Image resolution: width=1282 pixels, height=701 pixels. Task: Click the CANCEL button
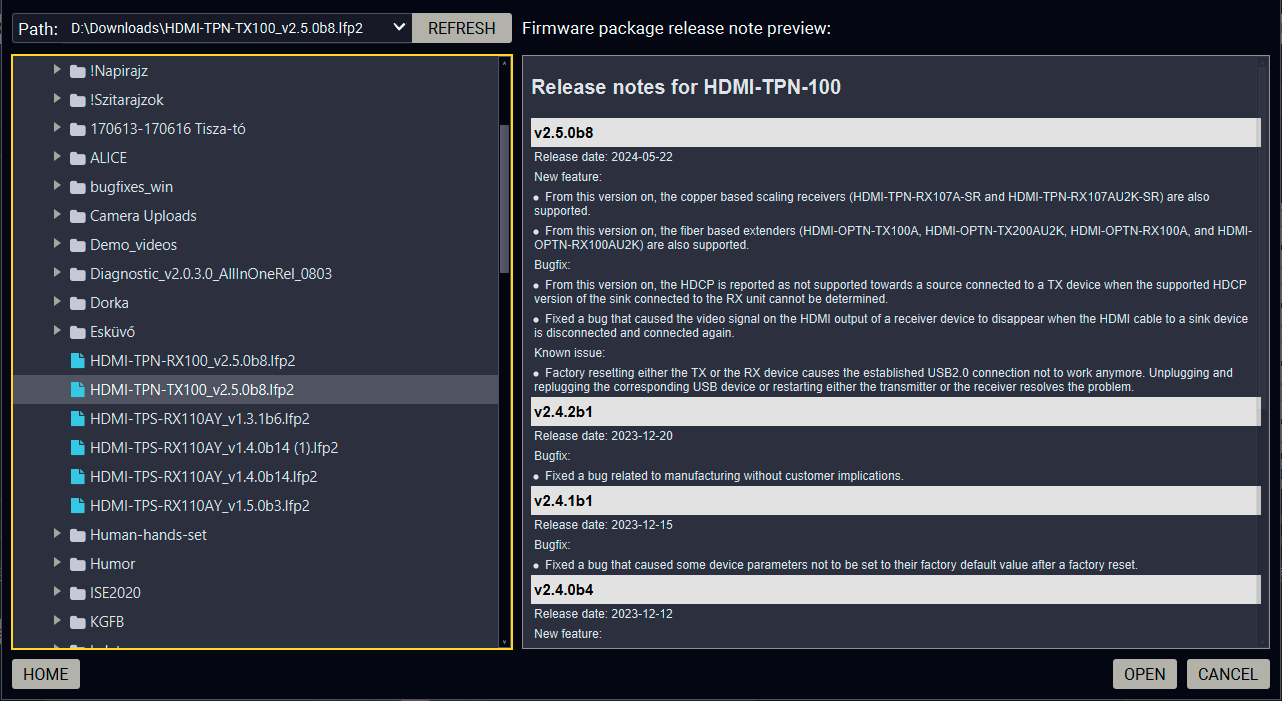coord(1228,674)
